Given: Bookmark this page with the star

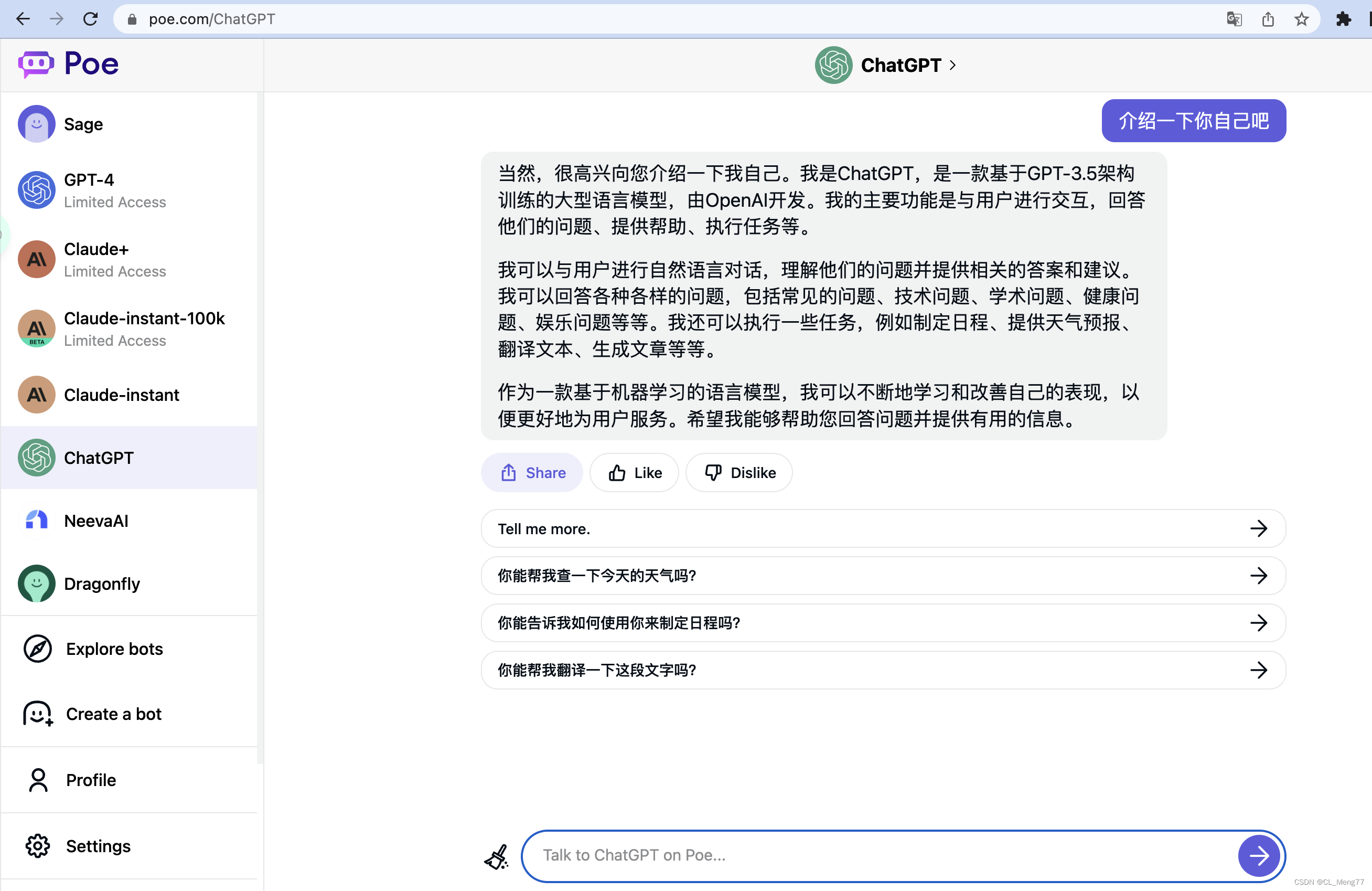Looking at the screenshot, I should point(1302,19).
